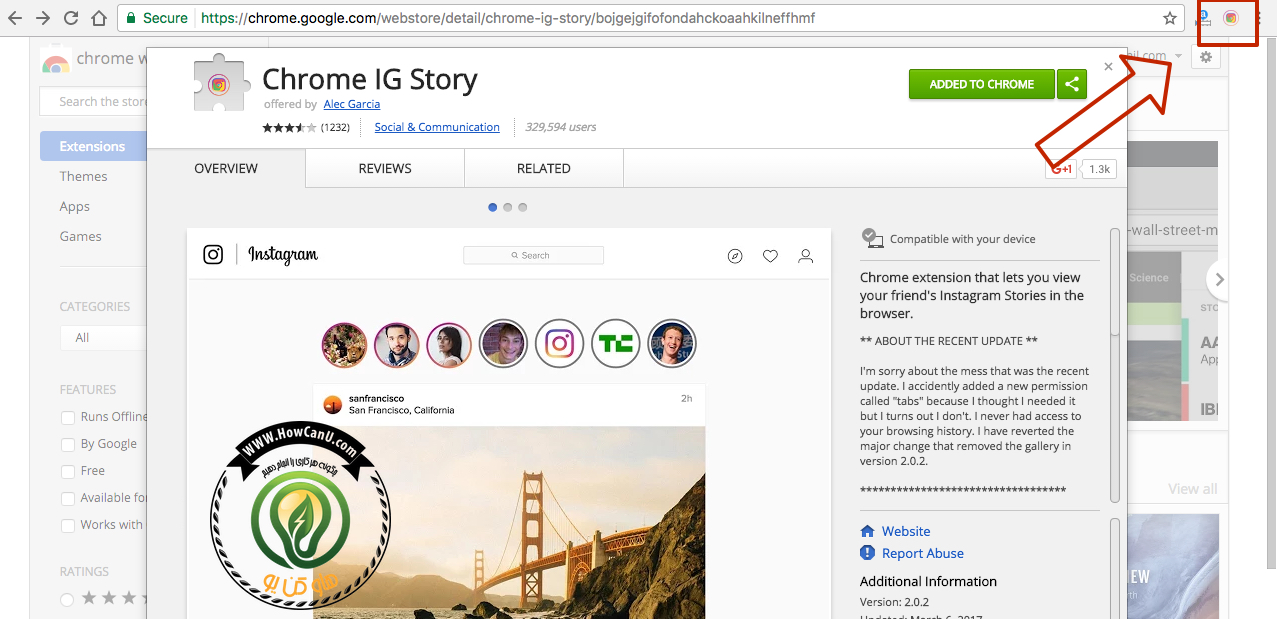This screenshot has width=1277, height=619.
Task: Switch to the OVERVIEW tab
Action: [226, 168]
